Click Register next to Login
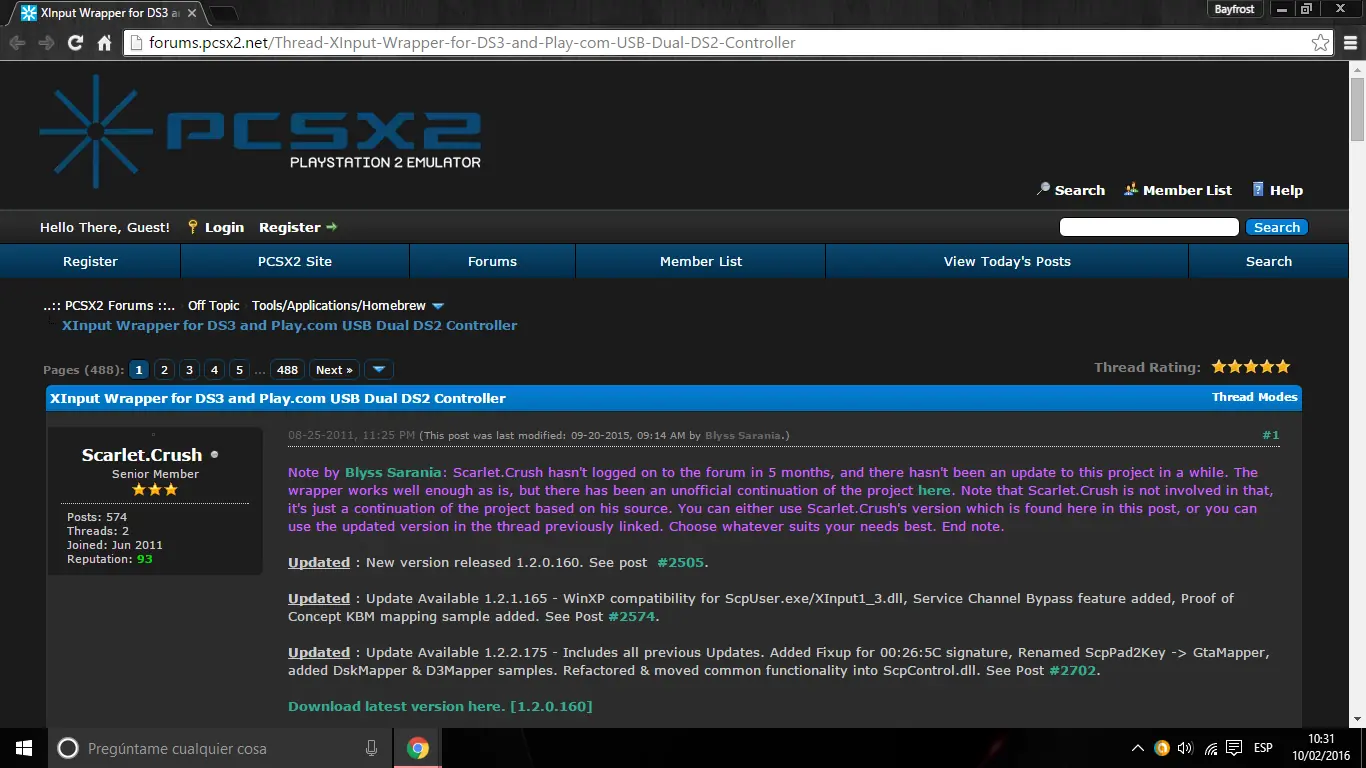This screenshot has width=1366, height=768. (x=290, y=227)
